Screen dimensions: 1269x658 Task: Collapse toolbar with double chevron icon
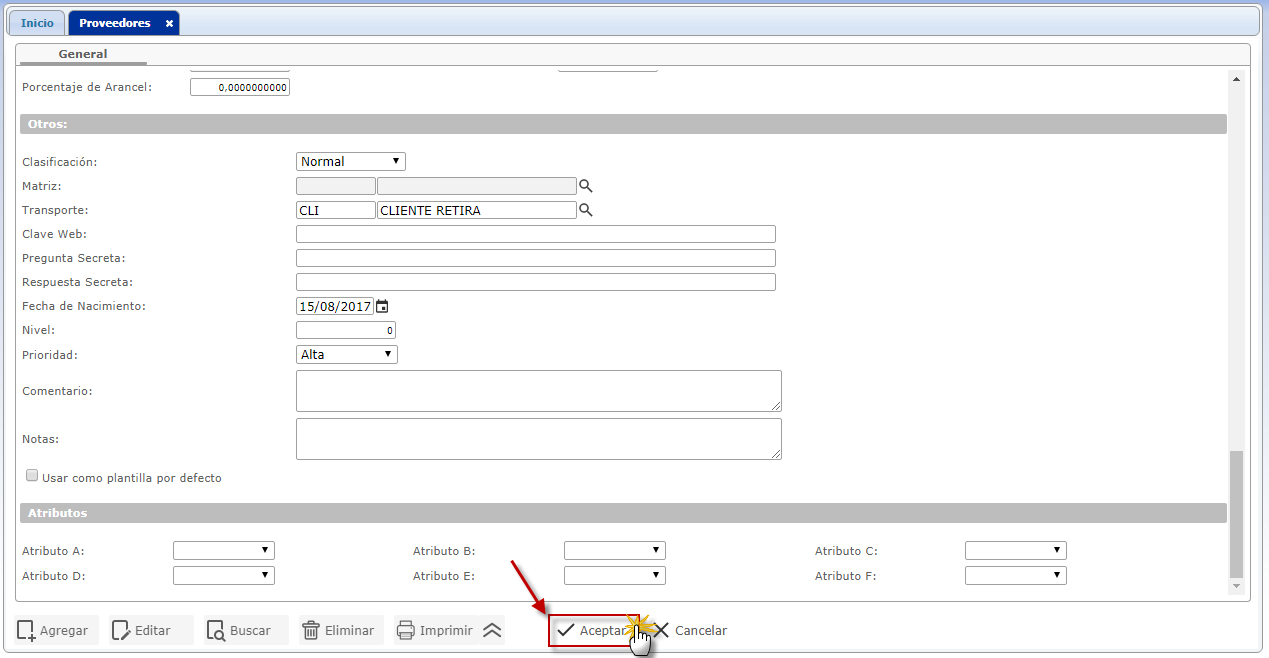pyautogui.click(x=492, y=630)
